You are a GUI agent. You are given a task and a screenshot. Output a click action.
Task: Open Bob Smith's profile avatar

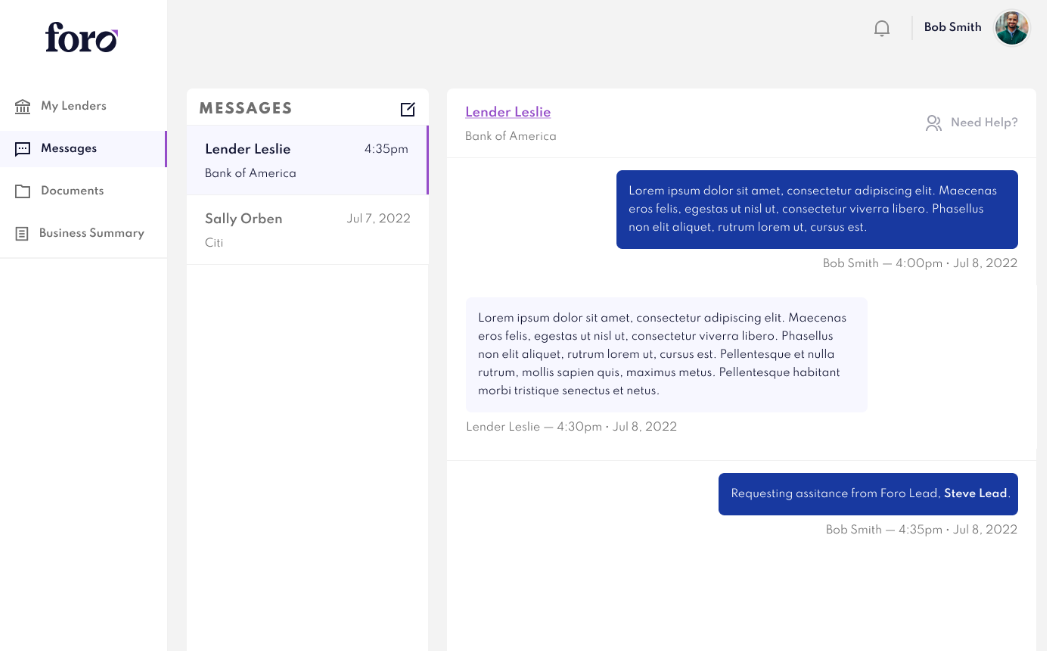click(x=1011, y=28)
